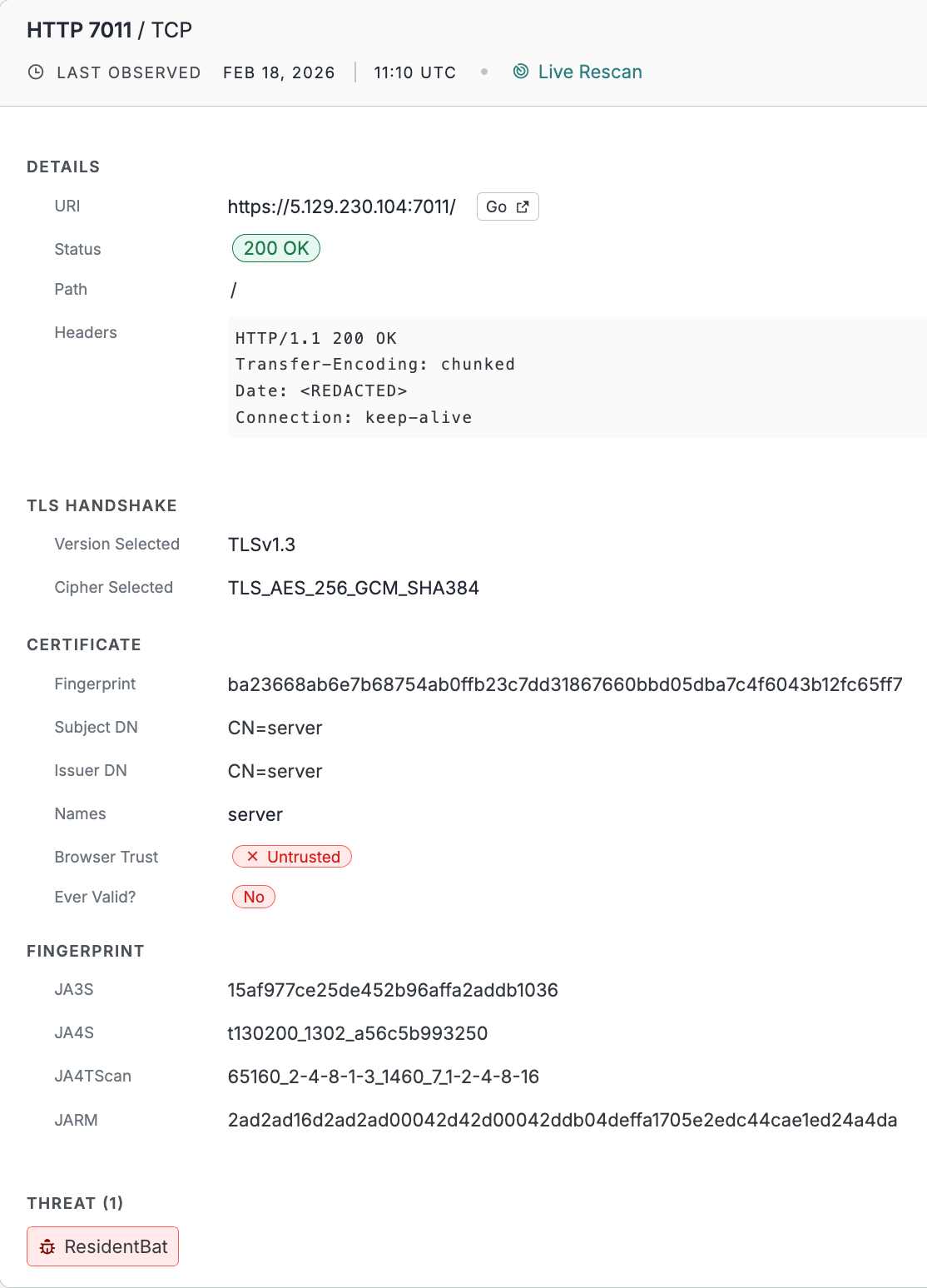The height and width of the screenshot is (1288, 927).
Task: Click the clock icon beside Last Observed
Action: click(36, 72)
